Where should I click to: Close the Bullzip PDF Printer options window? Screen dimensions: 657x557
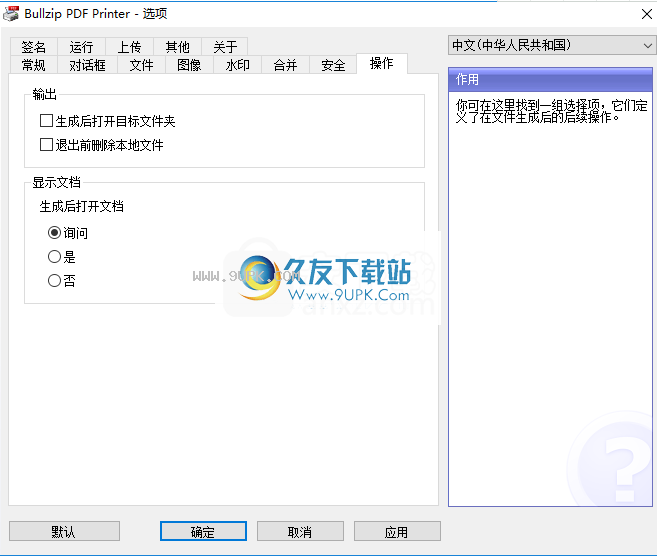647,14
